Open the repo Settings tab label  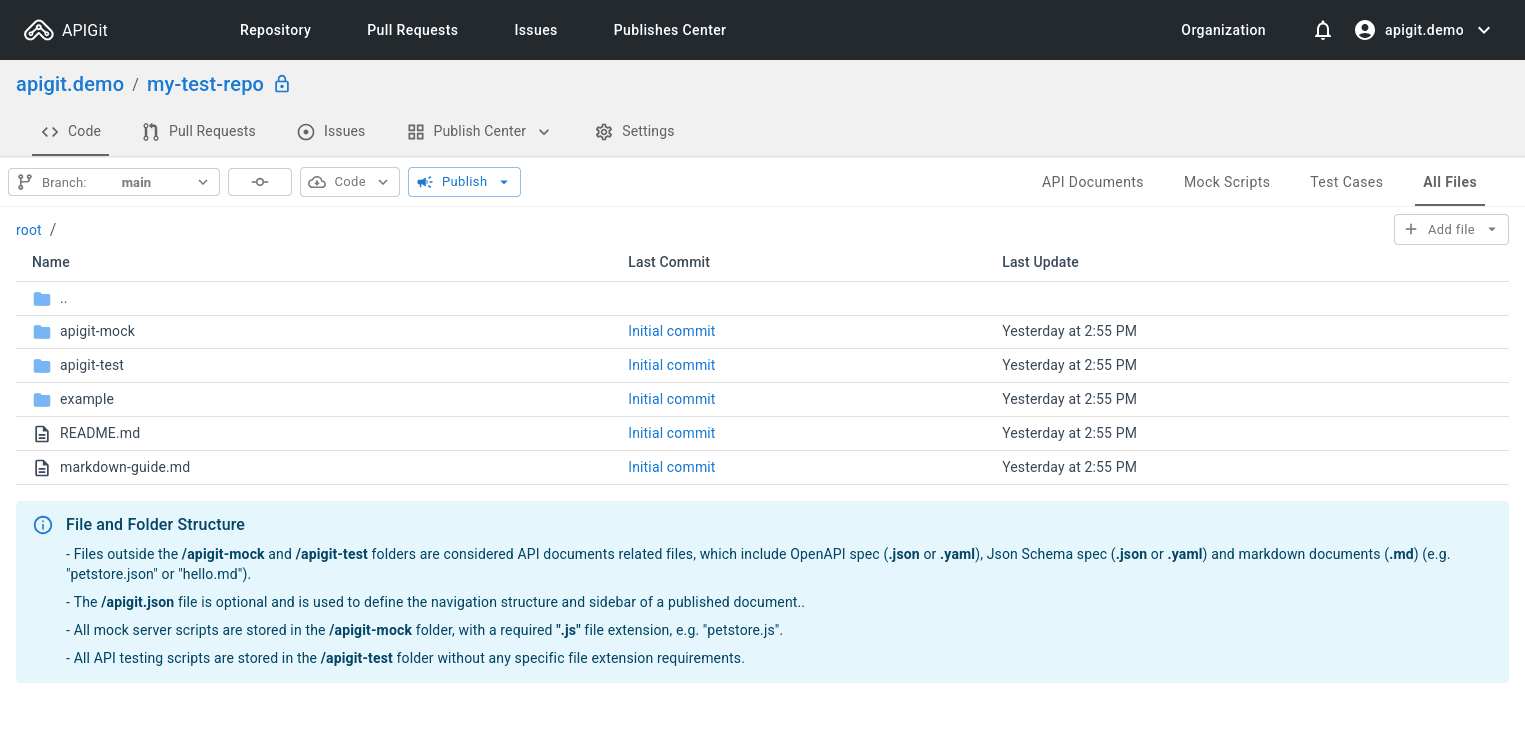(648, 131)
